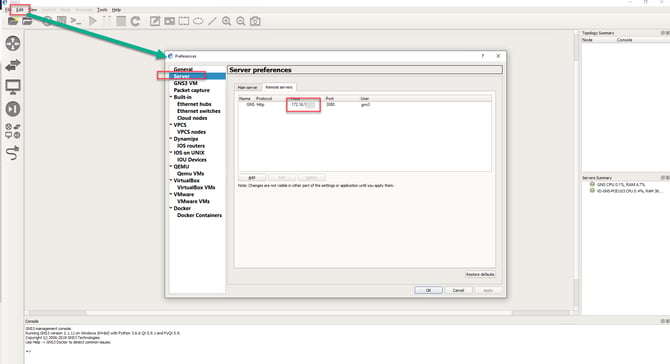Select Server in preferences tree
This screenshot has height=364, width=670.
click(182, 76)
